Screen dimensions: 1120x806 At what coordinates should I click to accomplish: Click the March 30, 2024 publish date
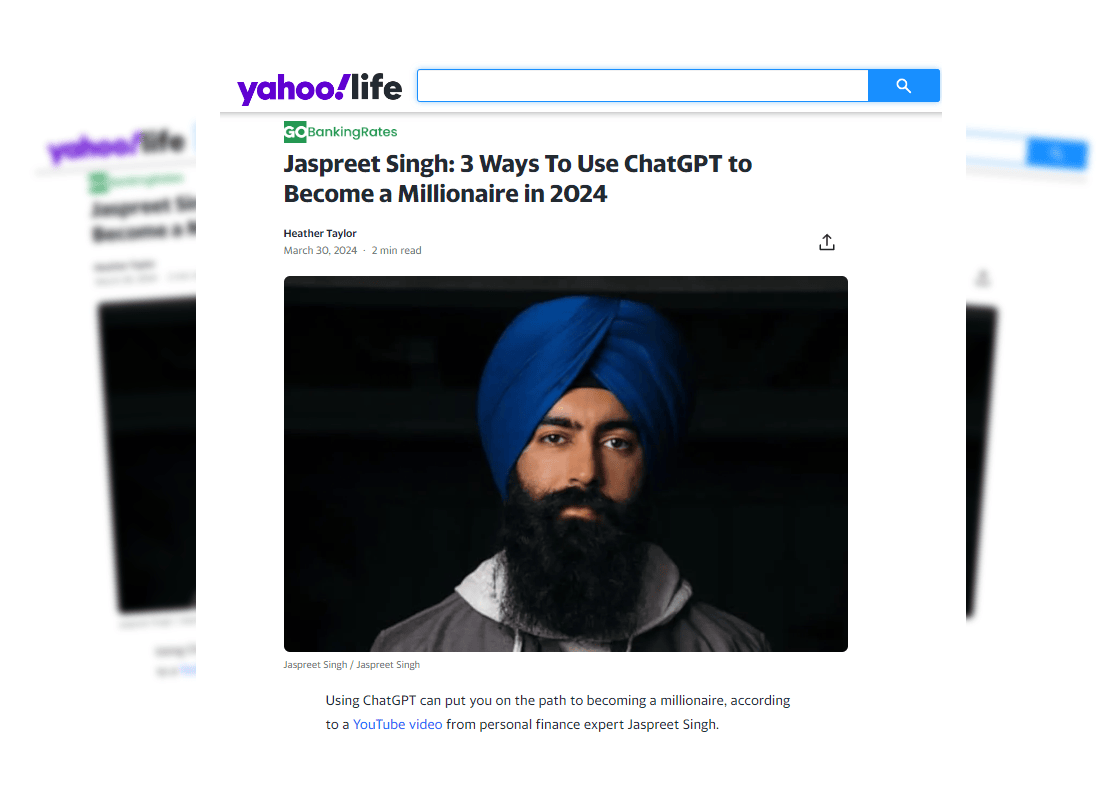[x=320, y=250]
